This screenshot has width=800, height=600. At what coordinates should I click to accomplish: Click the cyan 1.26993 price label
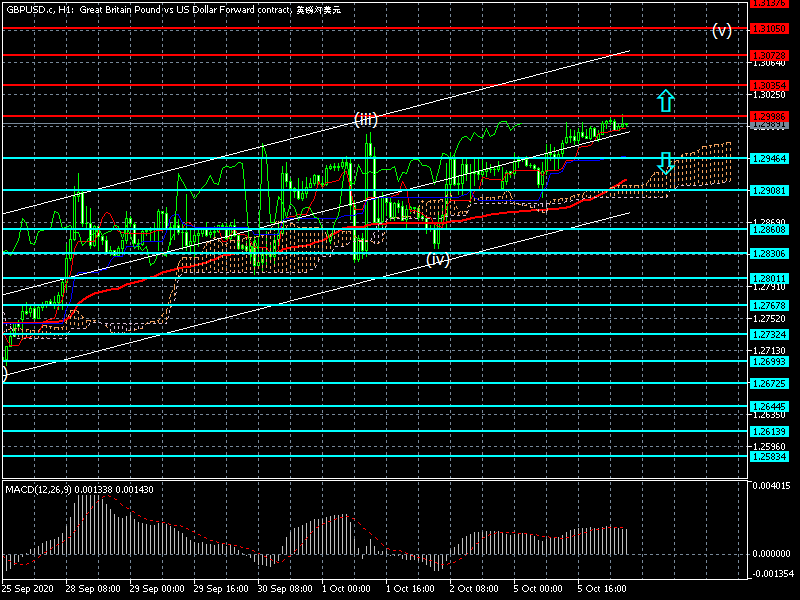769,362
